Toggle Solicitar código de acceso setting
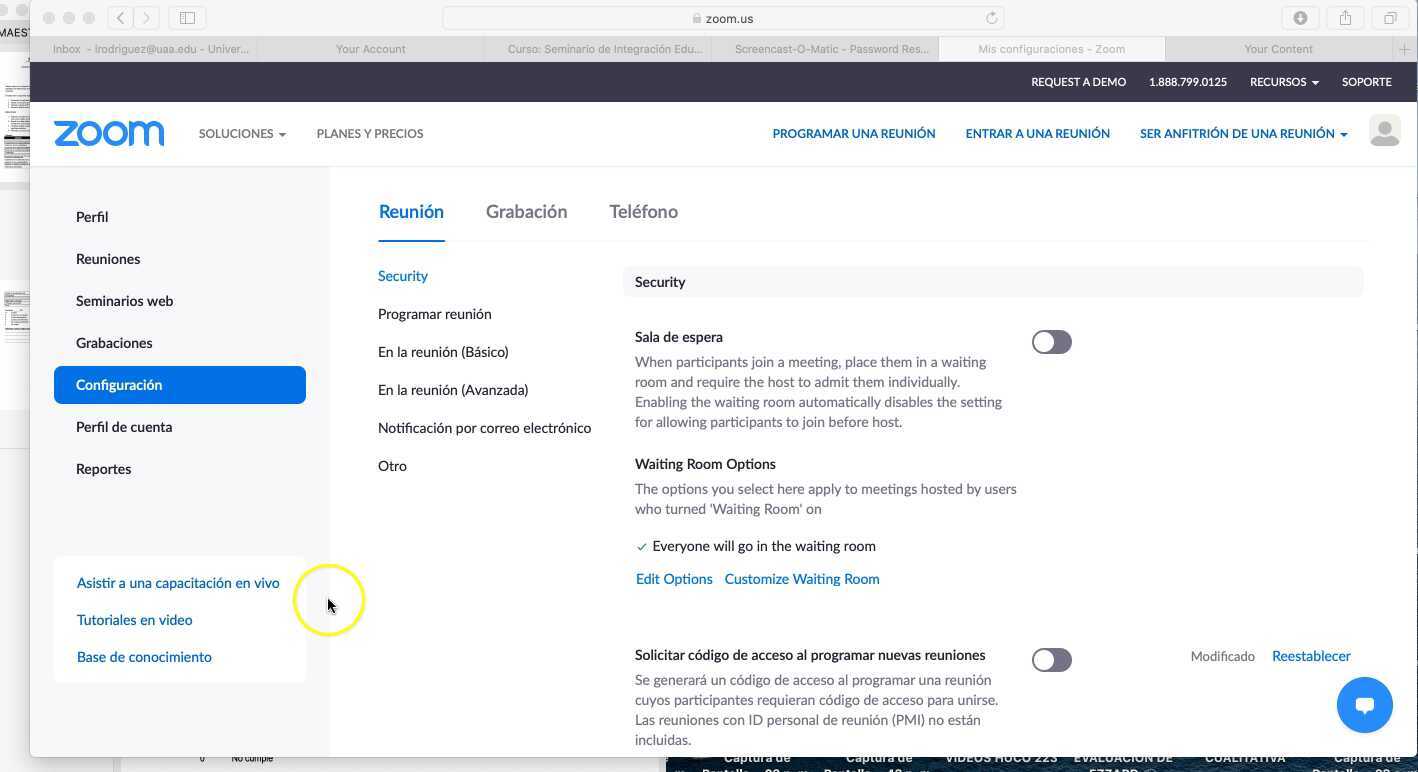Viewport: 1418px width, 772px height. point(1051,660)
